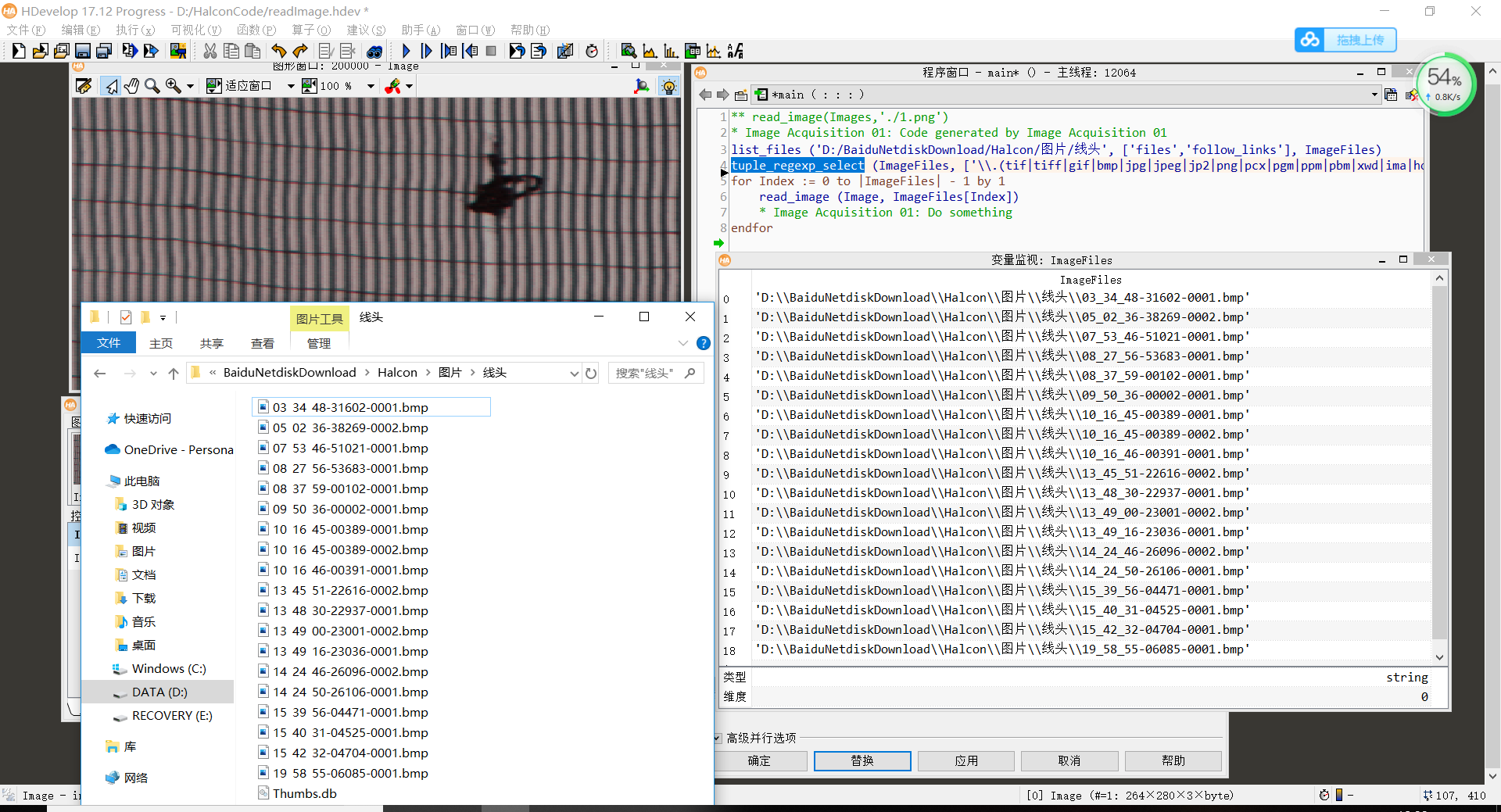
Task: Open the 执行 menu
Action: click(x=135, y=30)
